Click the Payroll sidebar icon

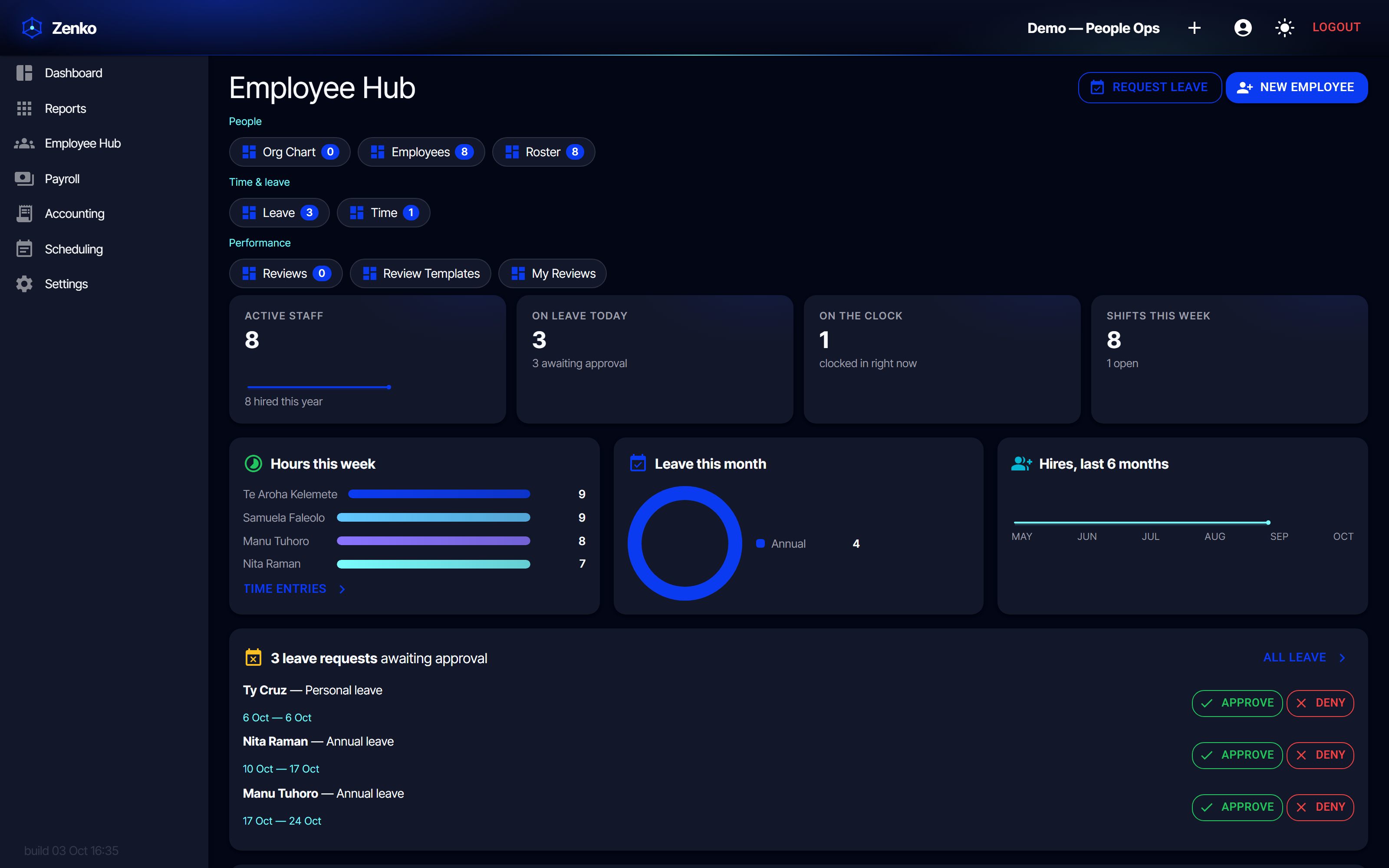[24, 179]
